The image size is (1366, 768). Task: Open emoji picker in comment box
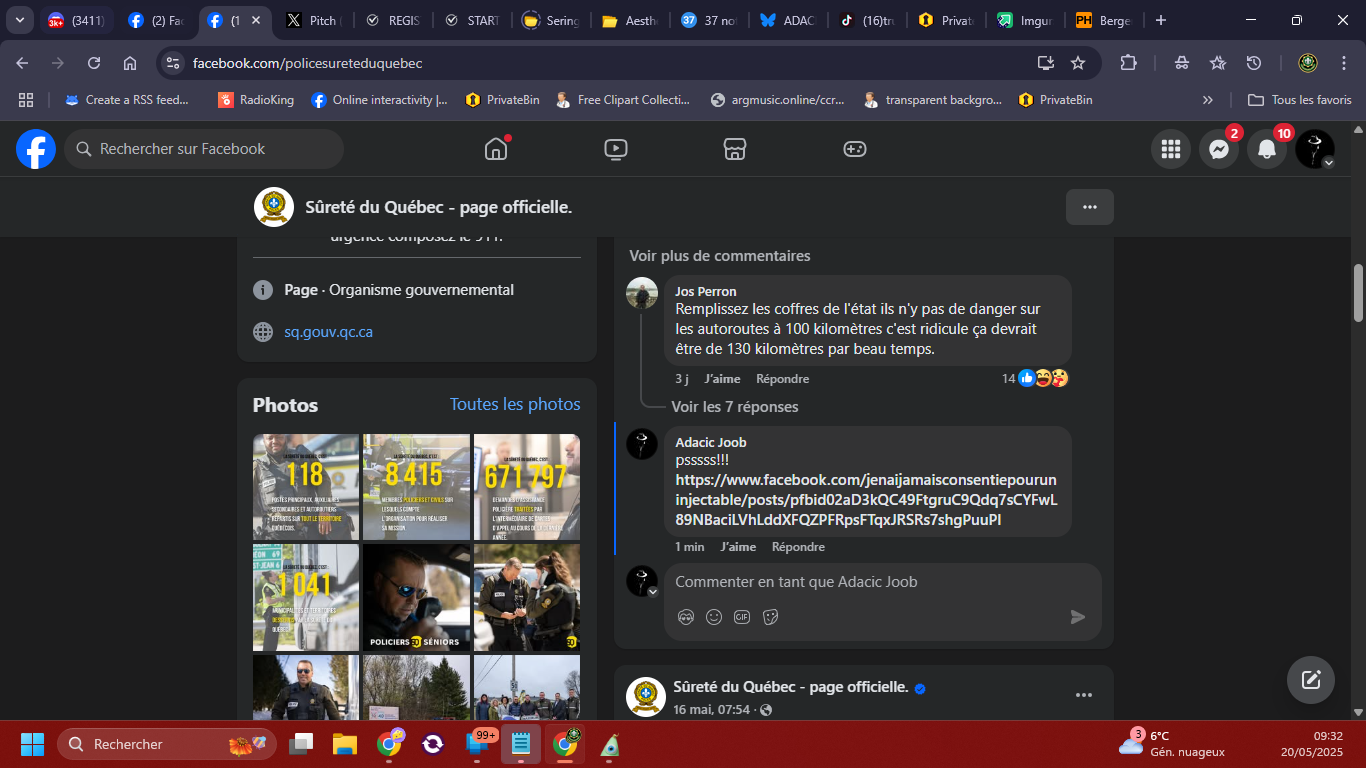(714, 617)
